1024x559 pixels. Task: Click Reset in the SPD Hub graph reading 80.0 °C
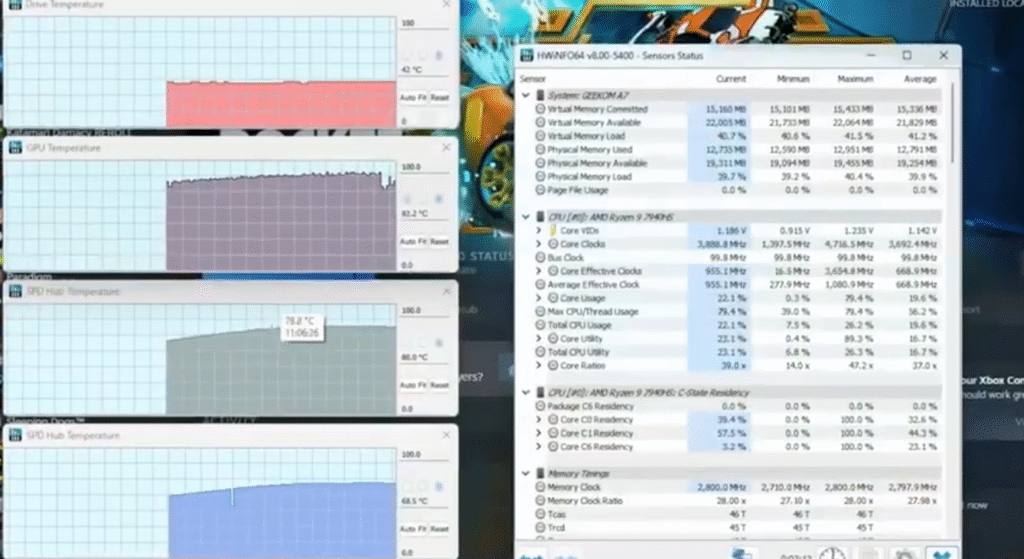tap(440, 385)
